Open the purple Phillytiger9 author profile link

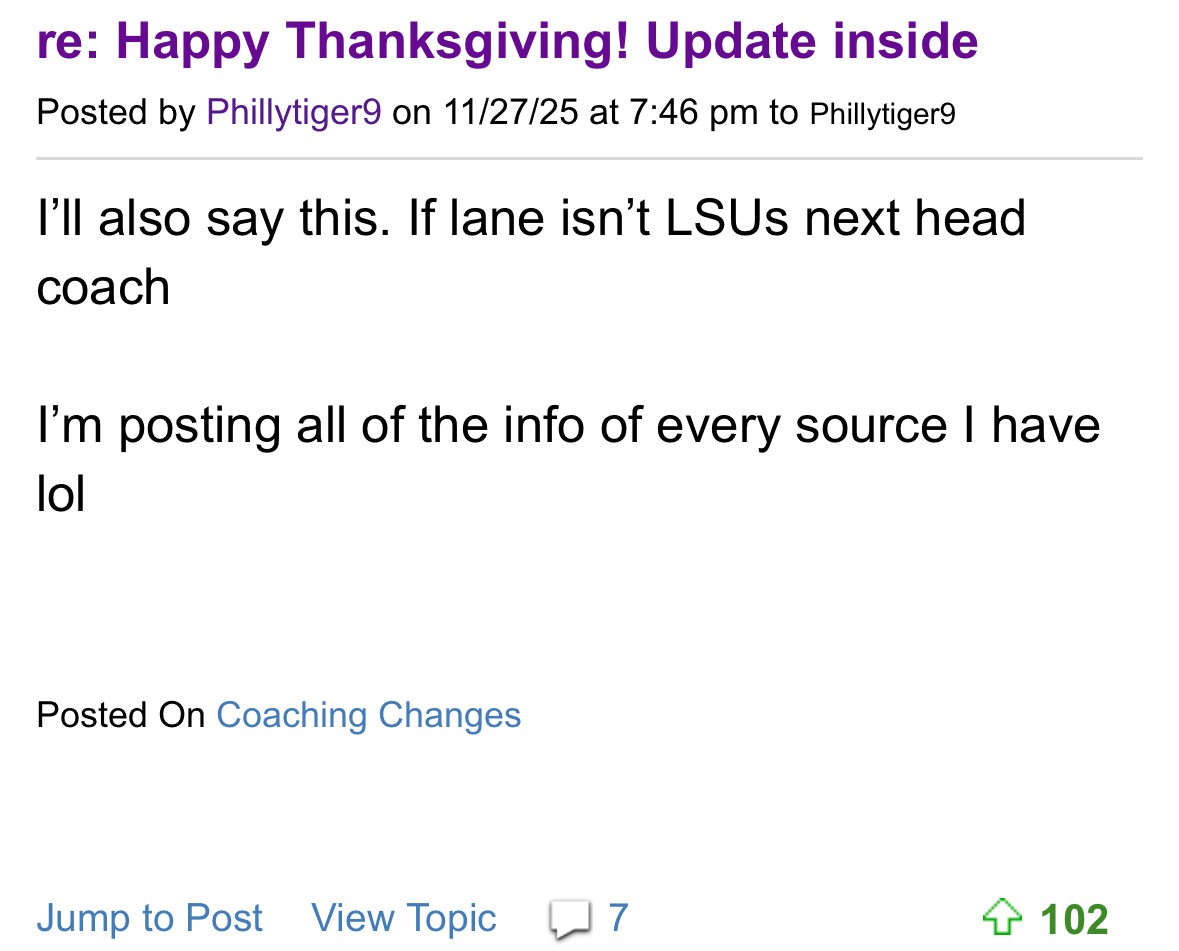click(293, 113)
